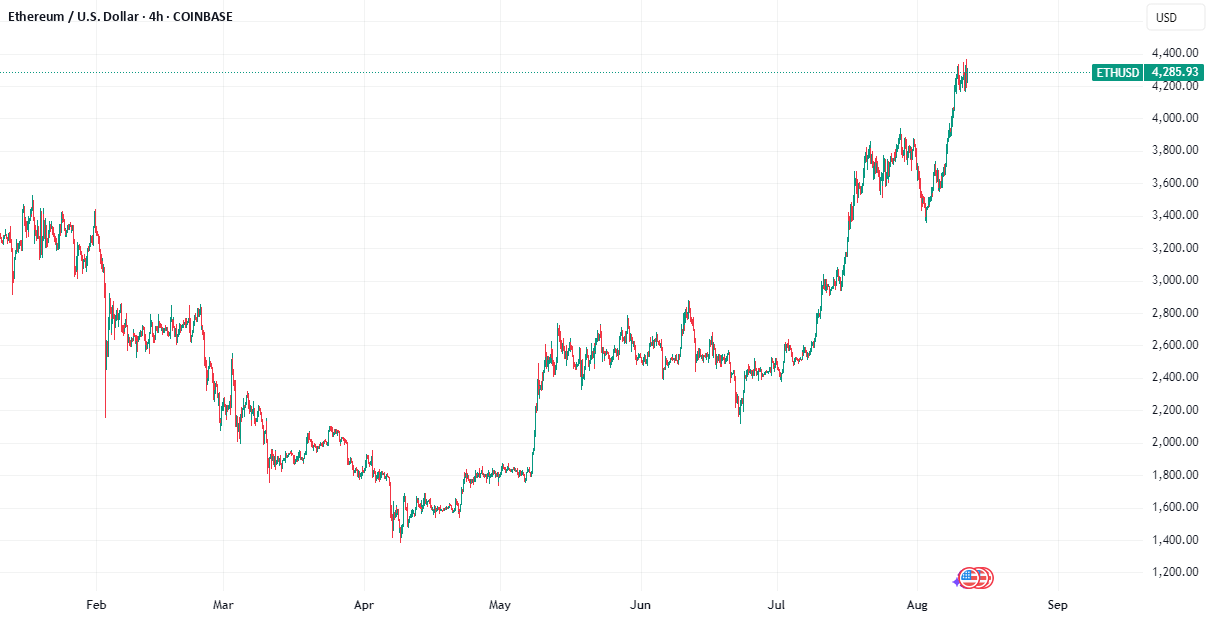Click the Jun label on the time axis
This screenshot has height=619, width=1209.
click(641, 605)
